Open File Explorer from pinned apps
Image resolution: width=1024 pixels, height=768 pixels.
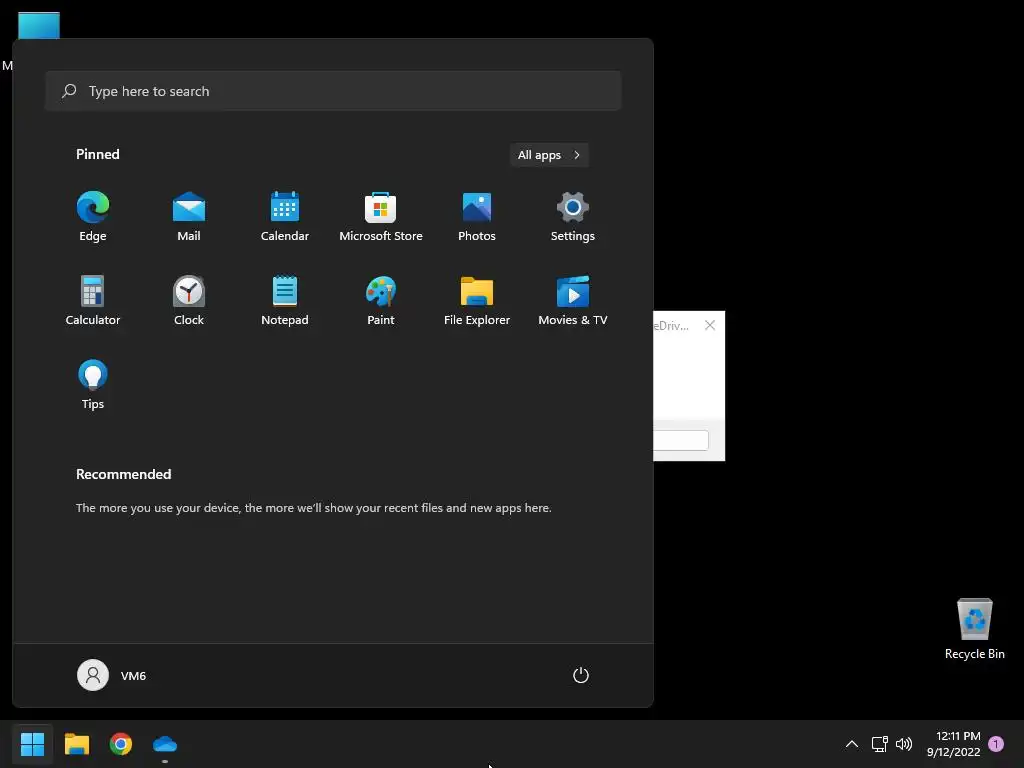point(477,300)
